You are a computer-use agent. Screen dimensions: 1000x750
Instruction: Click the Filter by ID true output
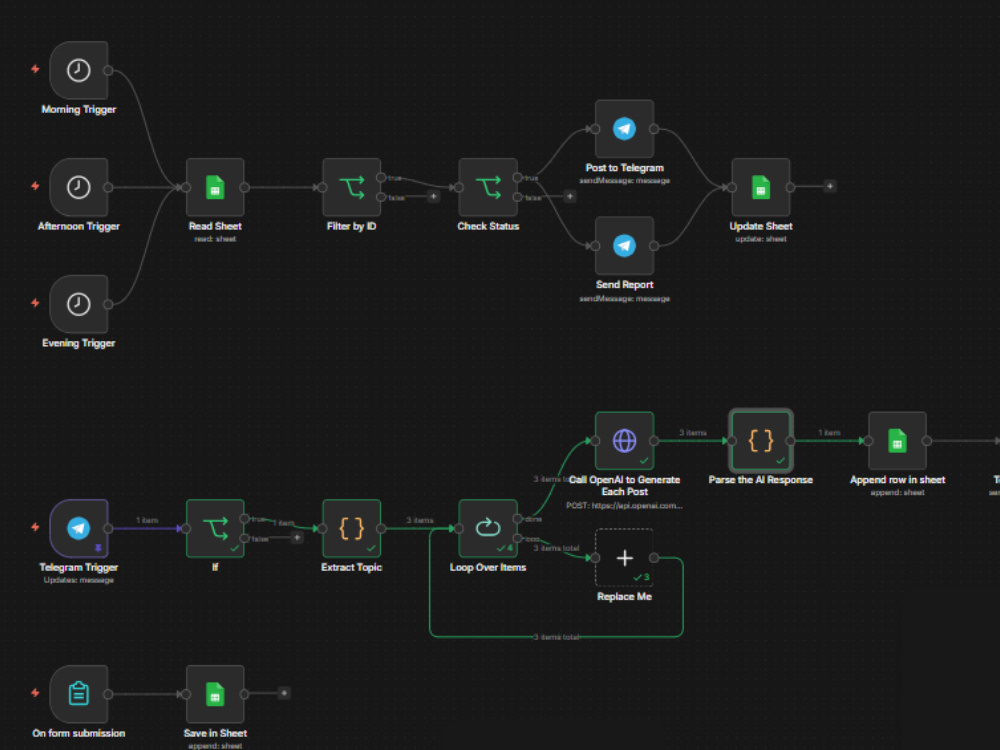pyautogui.click(x=381, y=177)
